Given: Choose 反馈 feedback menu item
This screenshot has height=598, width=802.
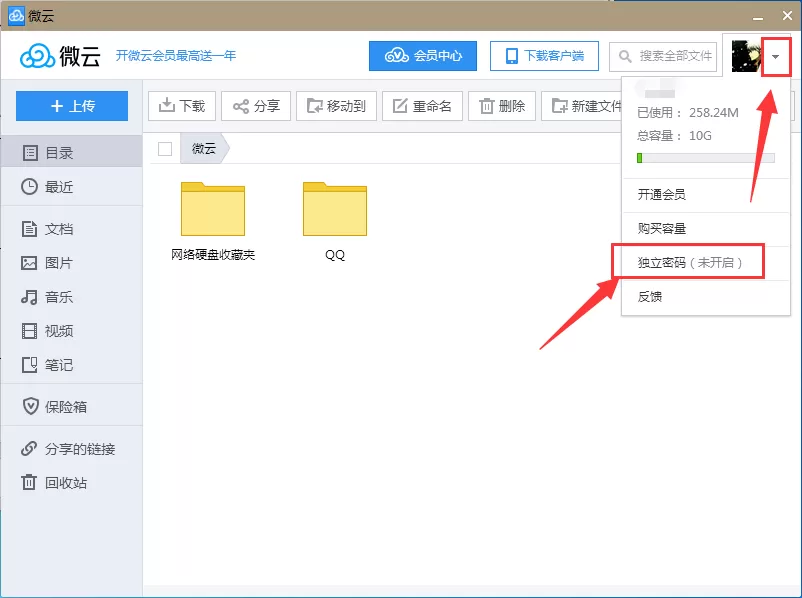Looking at the screenshot, I should point(705,296).
